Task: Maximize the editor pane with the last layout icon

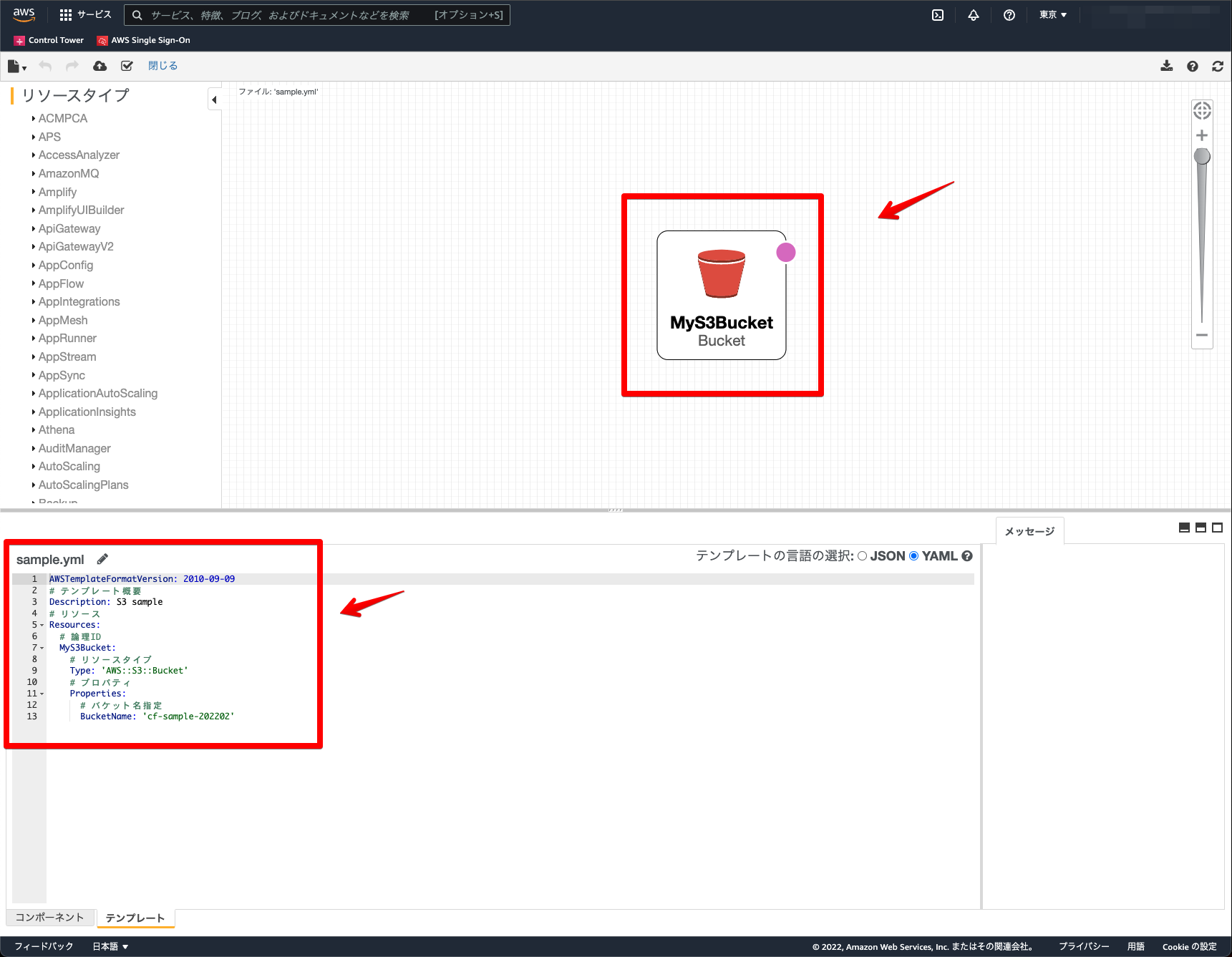Action: (x=1217, y=528)
